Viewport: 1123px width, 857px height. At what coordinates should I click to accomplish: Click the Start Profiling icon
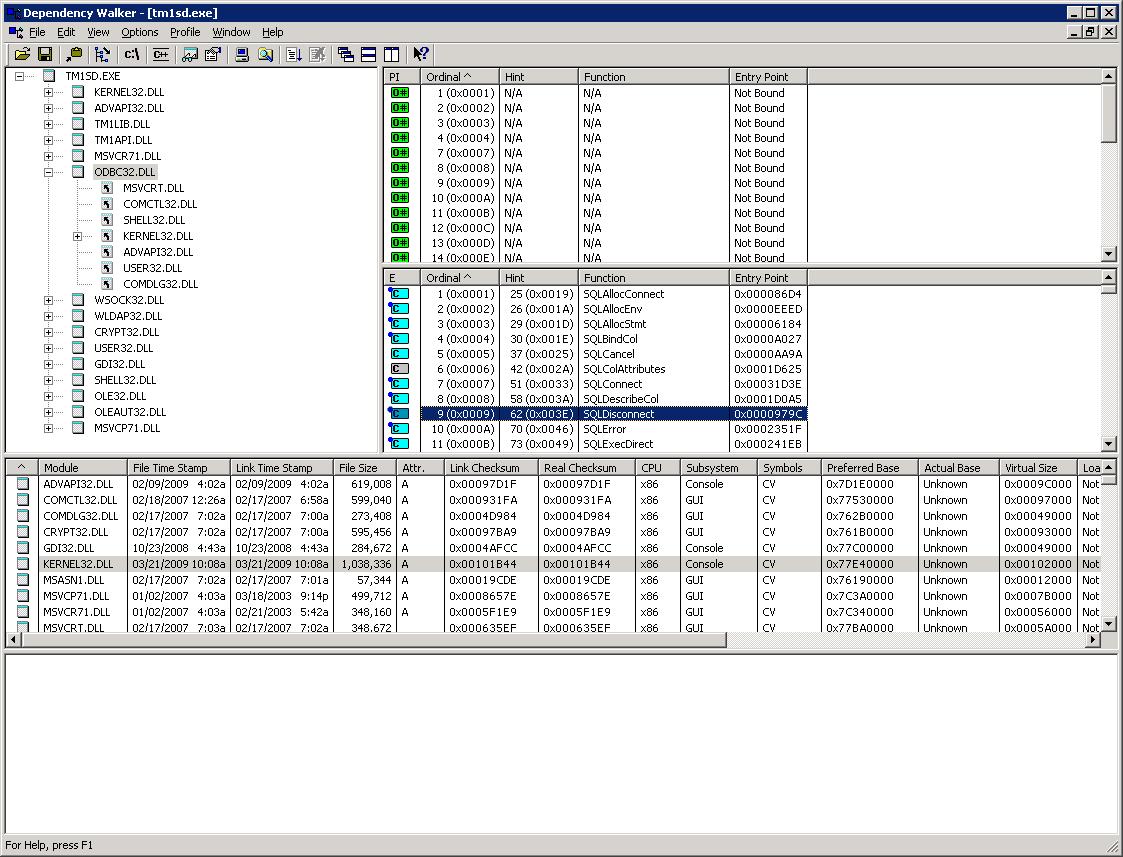point(294,54)
